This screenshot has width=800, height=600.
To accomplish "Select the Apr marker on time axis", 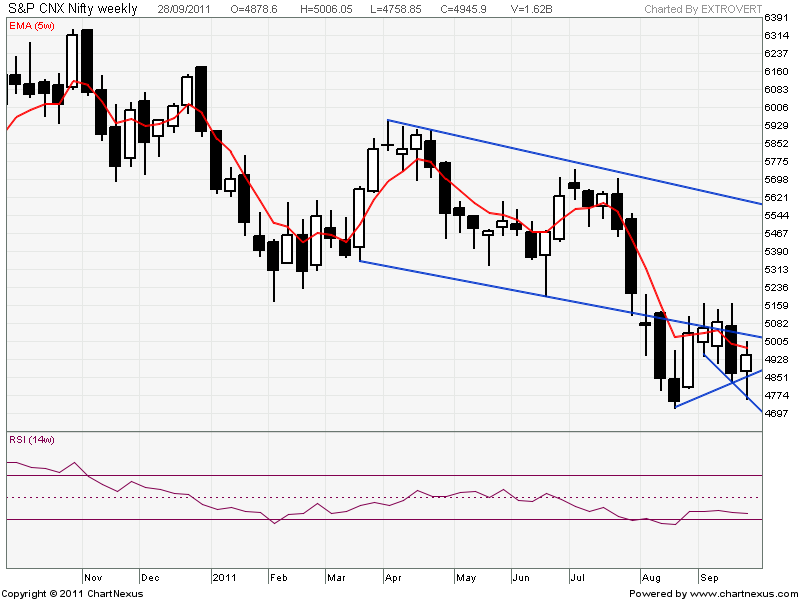I will click(x=396, y=578).
